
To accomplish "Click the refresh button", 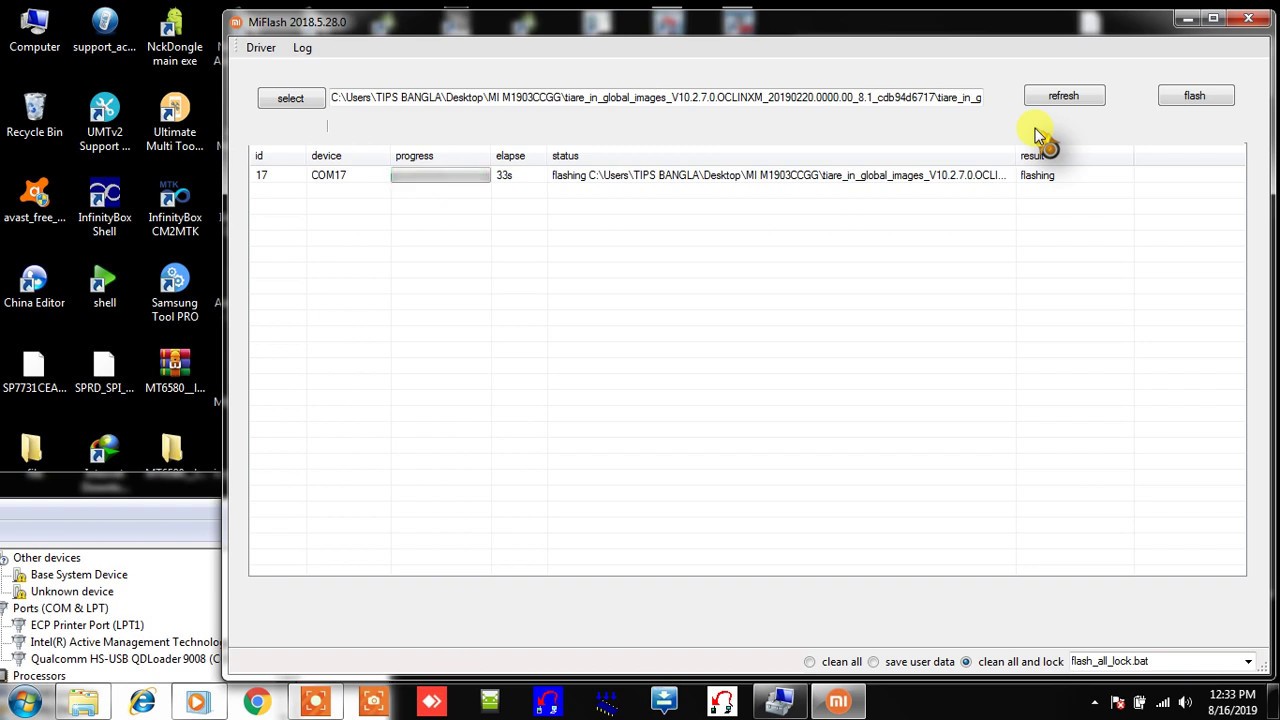I will (1064, 96).
